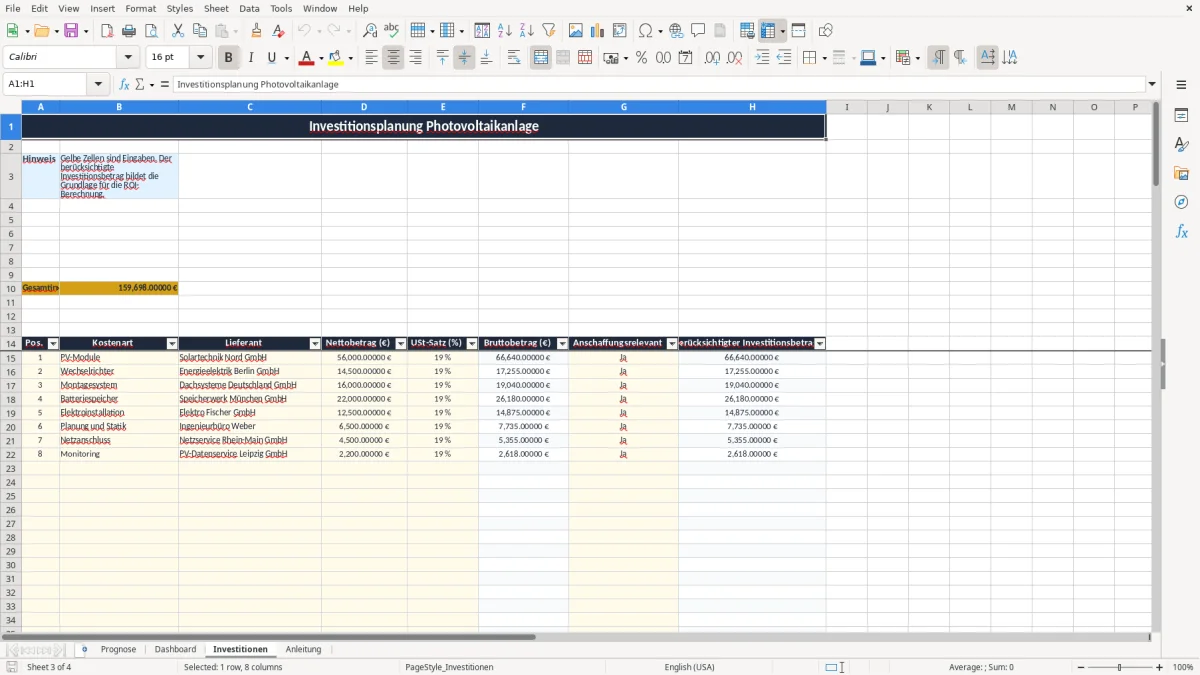The height and width of the screenshot is (675, 1200).
Task: Insert a special character (Omega)
Action: tap(645, 31)
